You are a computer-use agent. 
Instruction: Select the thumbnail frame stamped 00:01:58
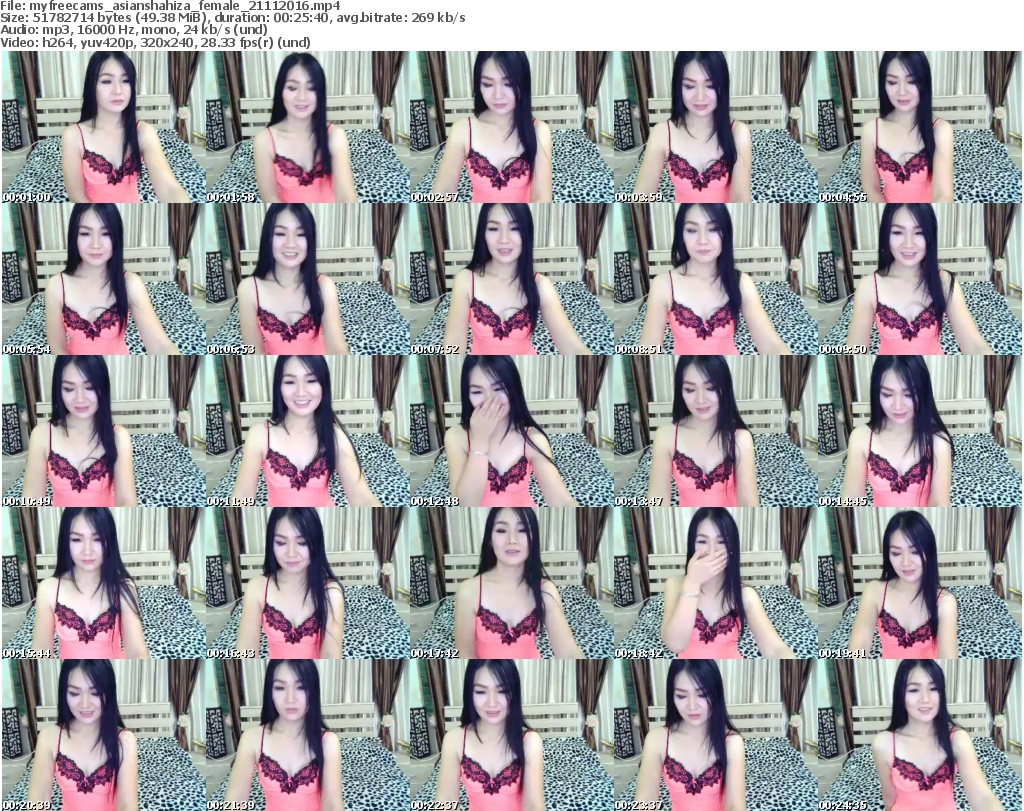click(x=308, y=127)
